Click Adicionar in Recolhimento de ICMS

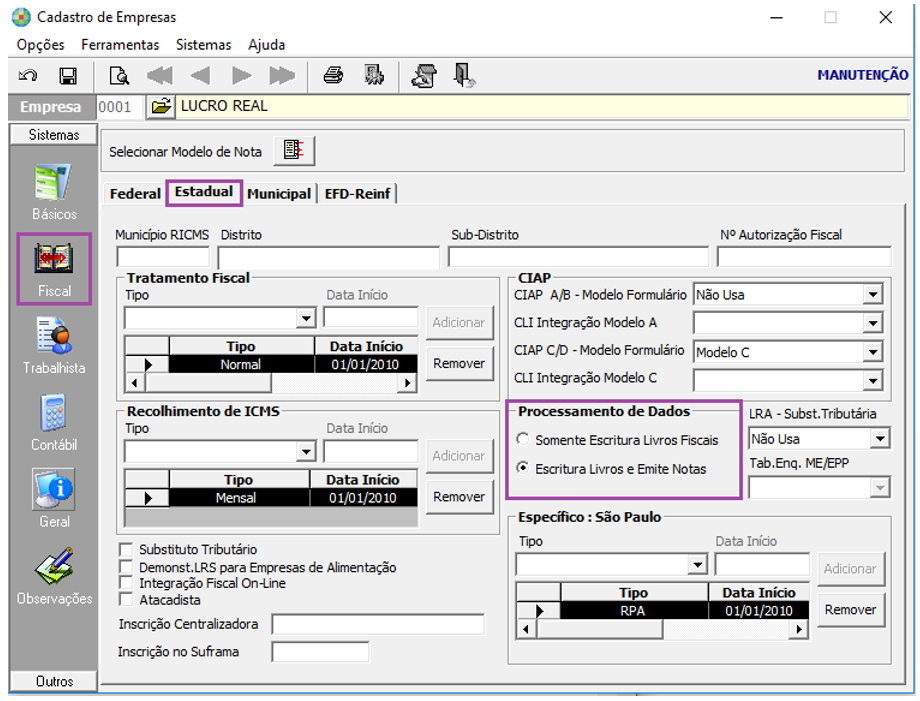(459, 456)
